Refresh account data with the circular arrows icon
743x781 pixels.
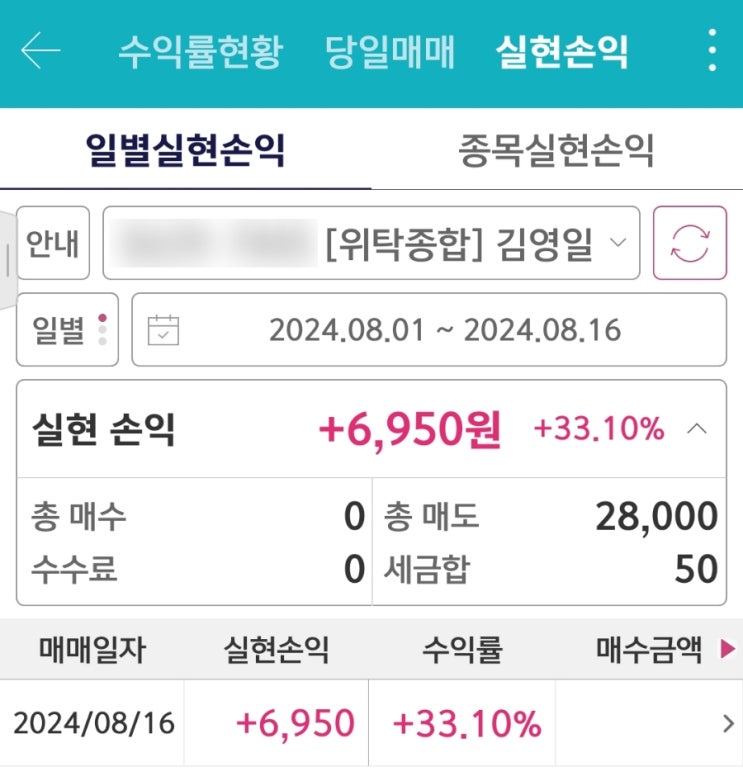[x=689, y=243]
